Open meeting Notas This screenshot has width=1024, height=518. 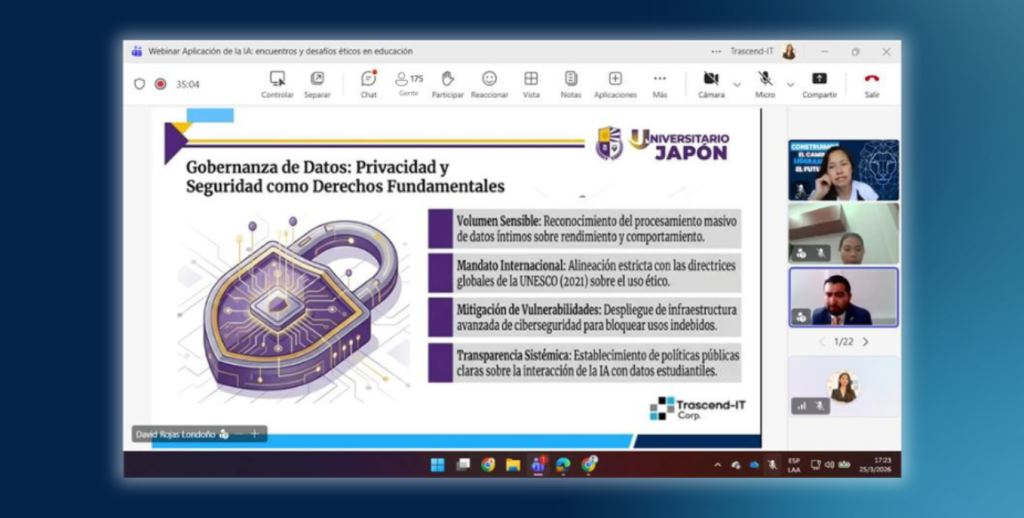tap(570, 83)
